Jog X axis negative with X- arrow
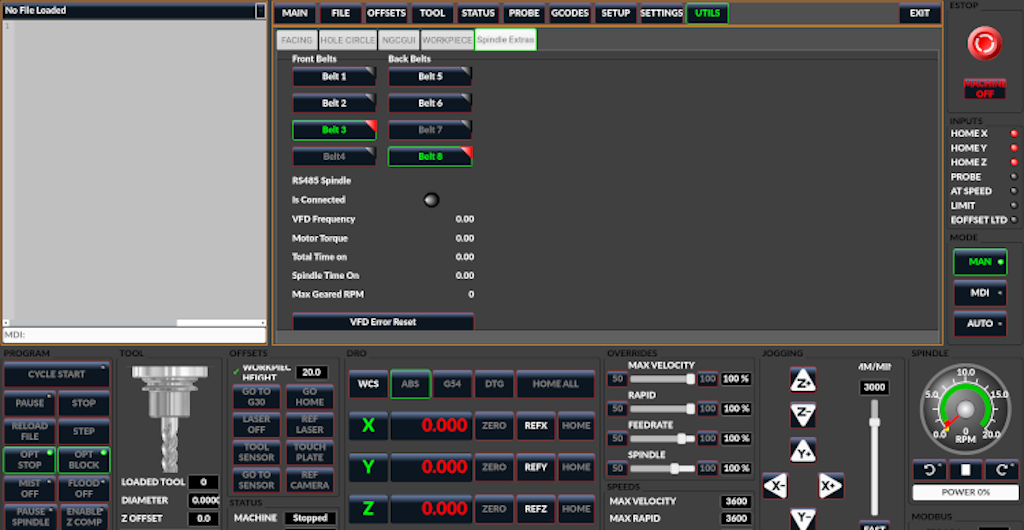The image size is (1024, 530). pyautogui.click(x=777, y=486)
